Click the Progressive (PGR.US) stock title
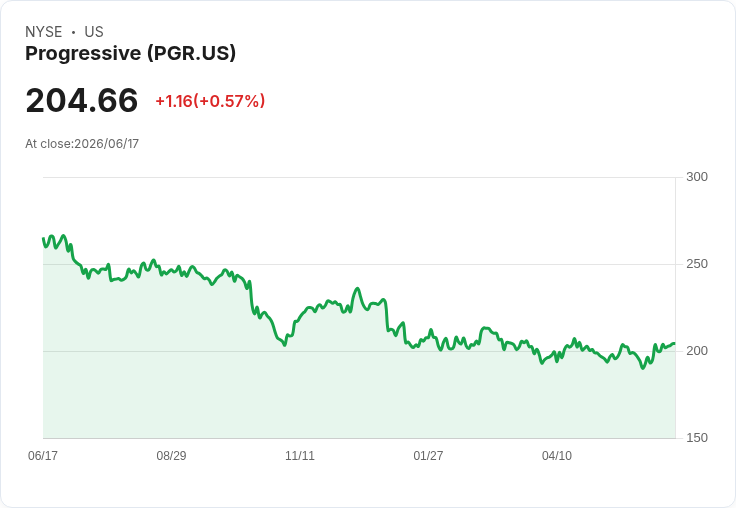Screen dimensions: 736x508 coord(130,53)
